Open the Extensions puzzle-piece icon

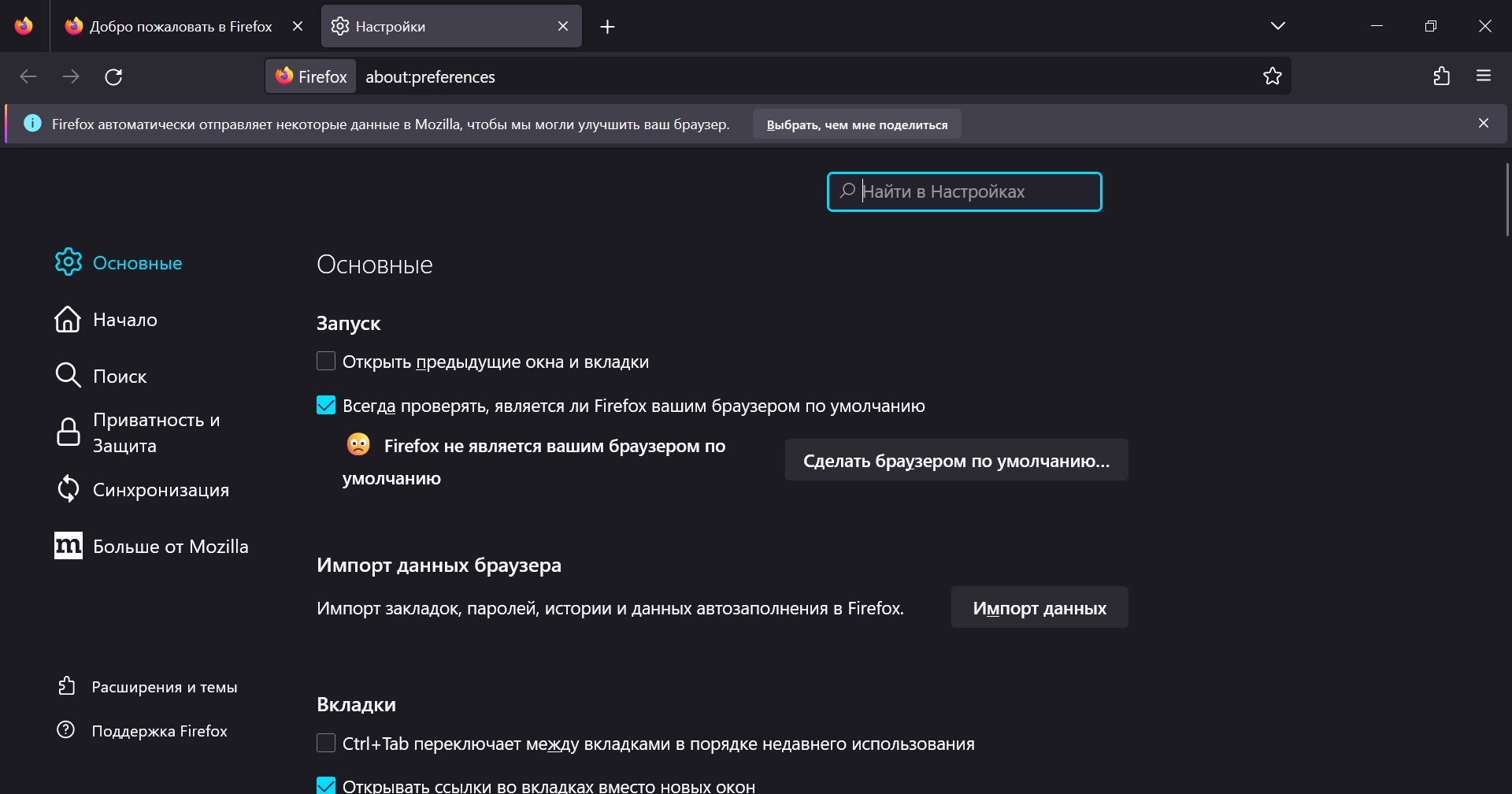(1442, 76)
